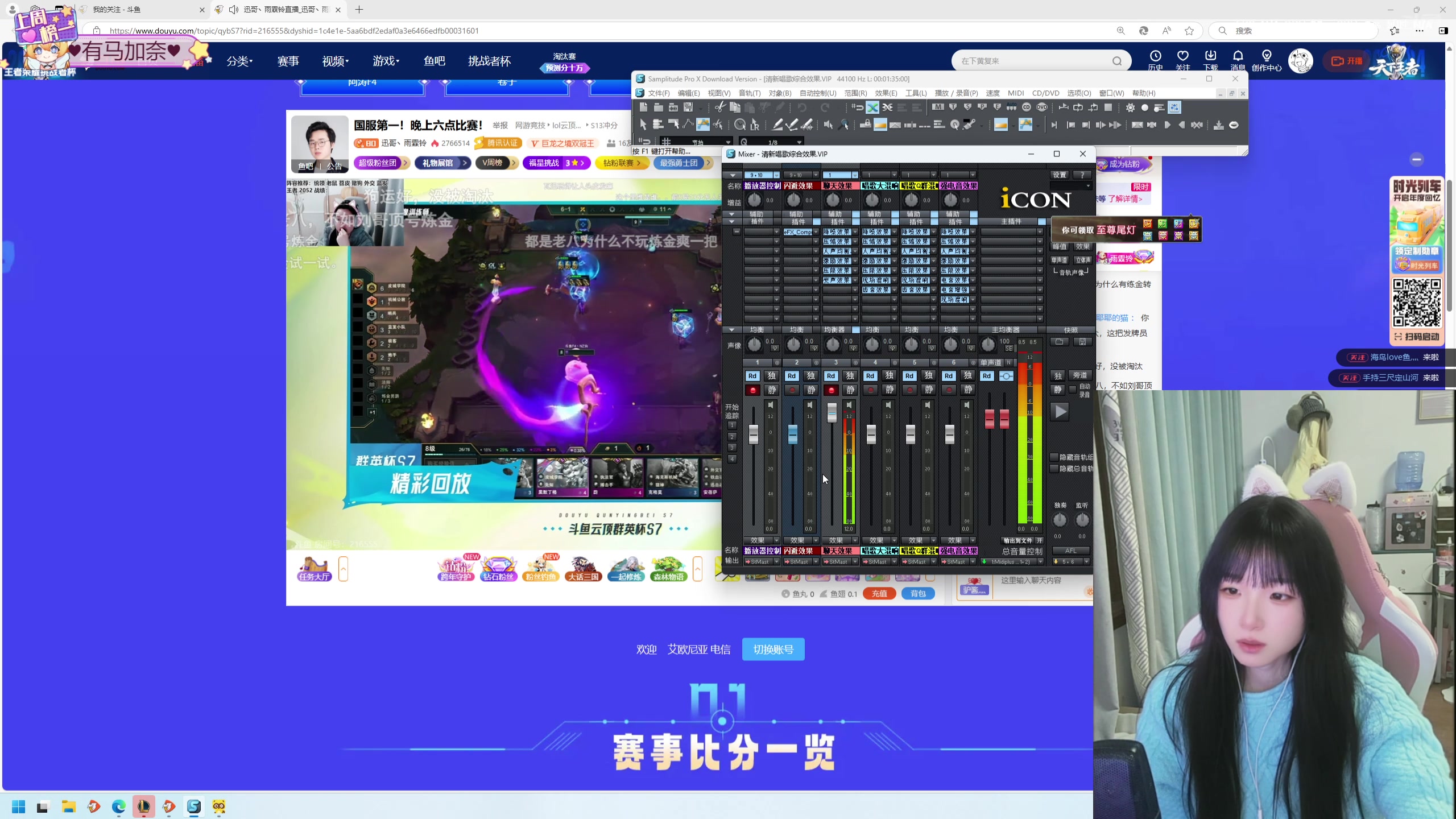Click the lock objects icon in Samplitude toolbar
1456x819 pixels.
(865, 125)
